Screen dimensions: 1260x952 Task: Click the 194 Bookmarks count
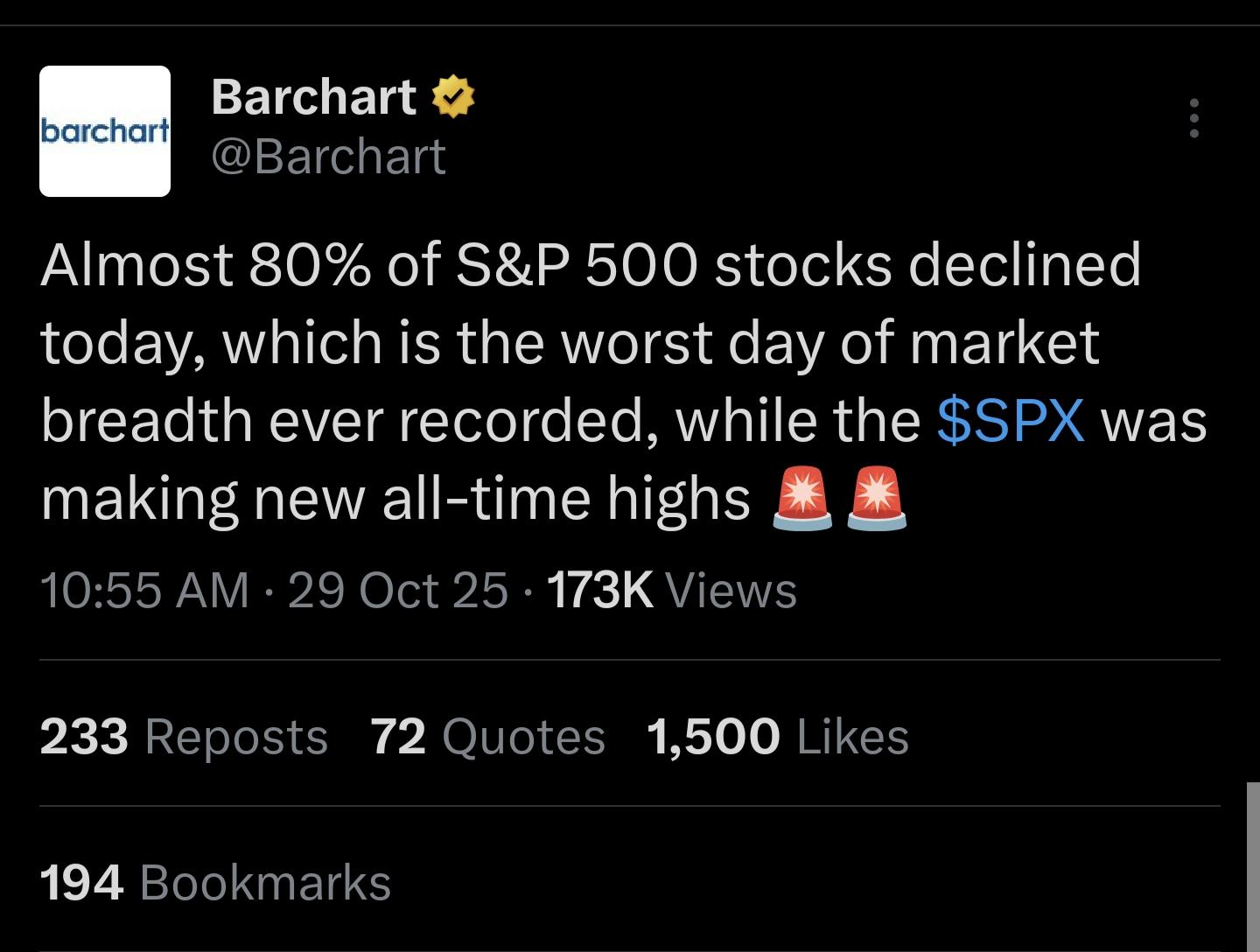[215, 882]
